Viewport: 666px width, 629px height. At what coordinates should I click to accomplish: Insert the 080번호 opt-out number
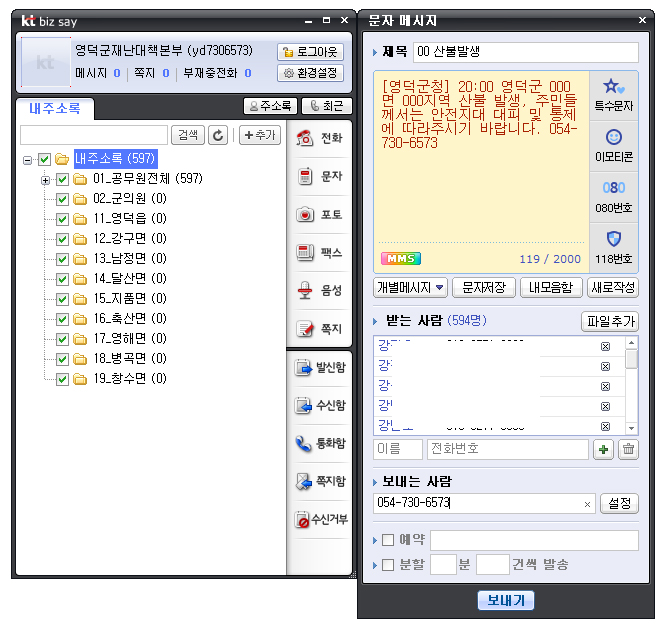(613, 197)
